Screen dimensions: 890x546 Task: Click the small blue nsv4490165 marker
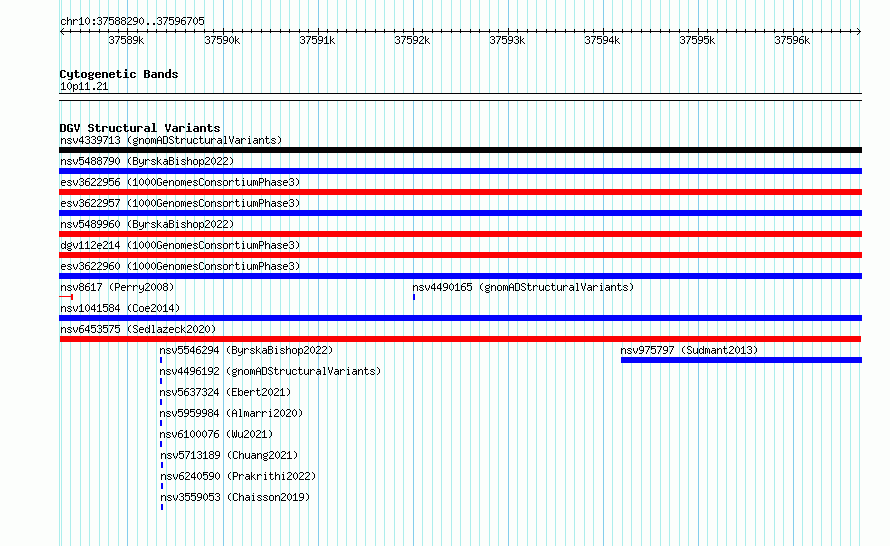click(x=414, y=297)
